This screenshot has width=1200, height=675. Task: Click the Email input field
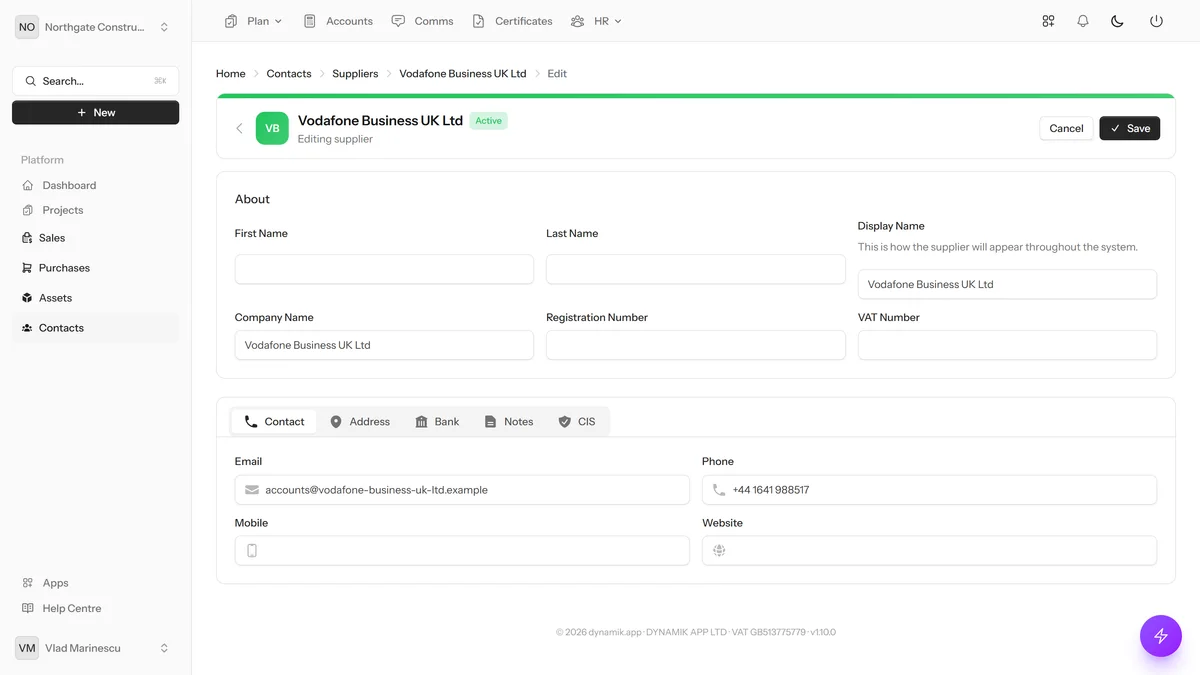tap(462, 490)
